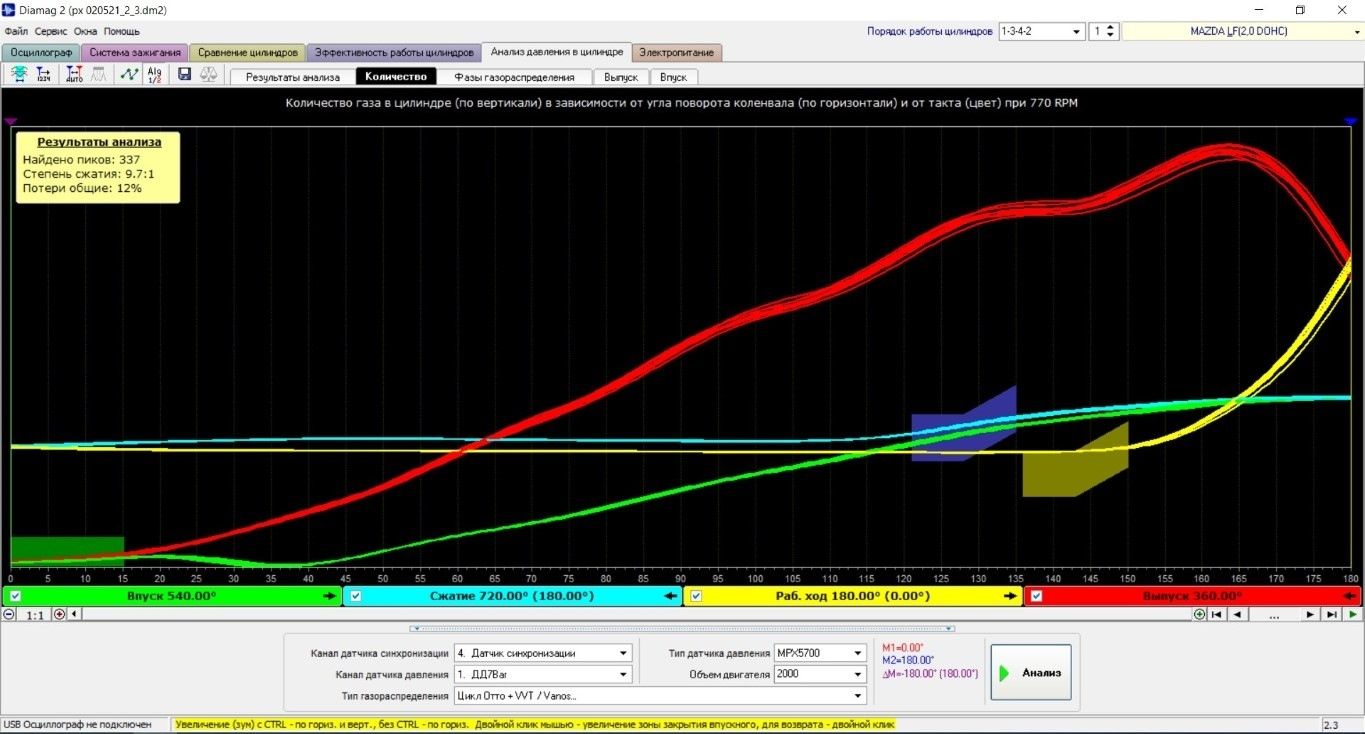Toggle the Выпуск 360° stroke checkbox
Image resolution: width=1365 pixels, height=734 pixels.
(1037, 596)
